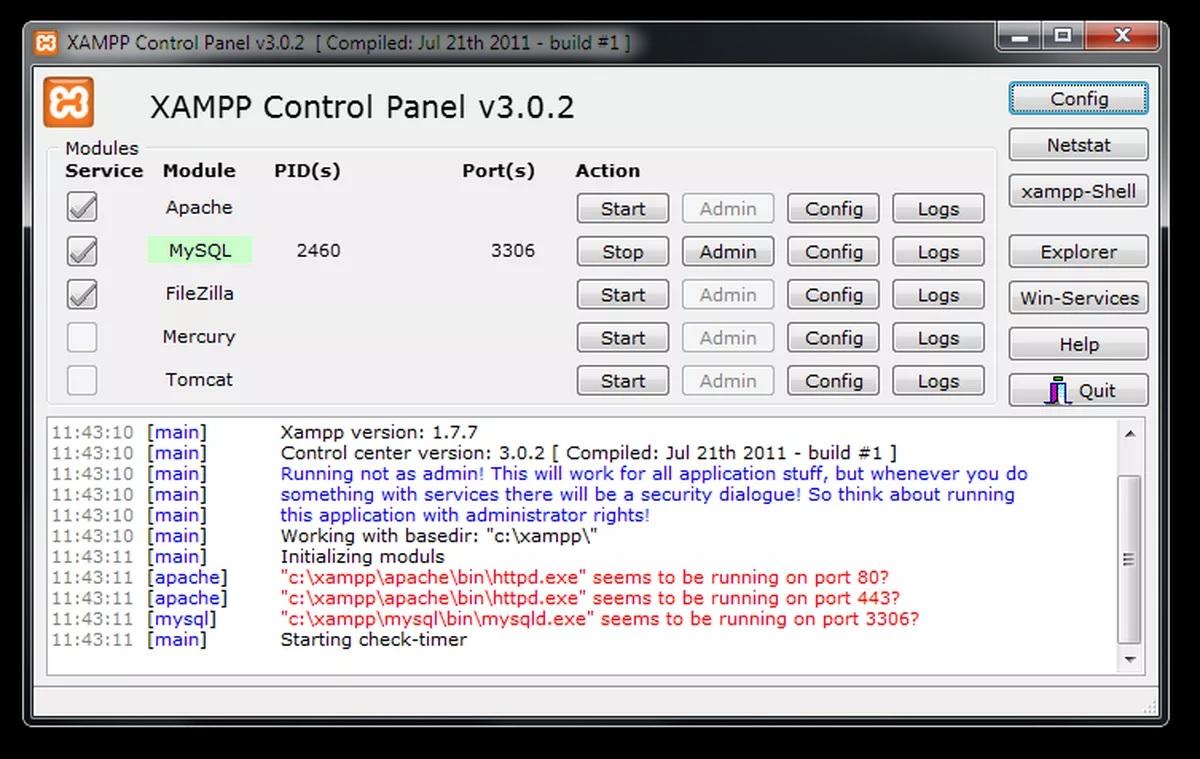This screenshot has height=759, width=1200.
Task: View Tomcat Logs
Action: [938, 381]
